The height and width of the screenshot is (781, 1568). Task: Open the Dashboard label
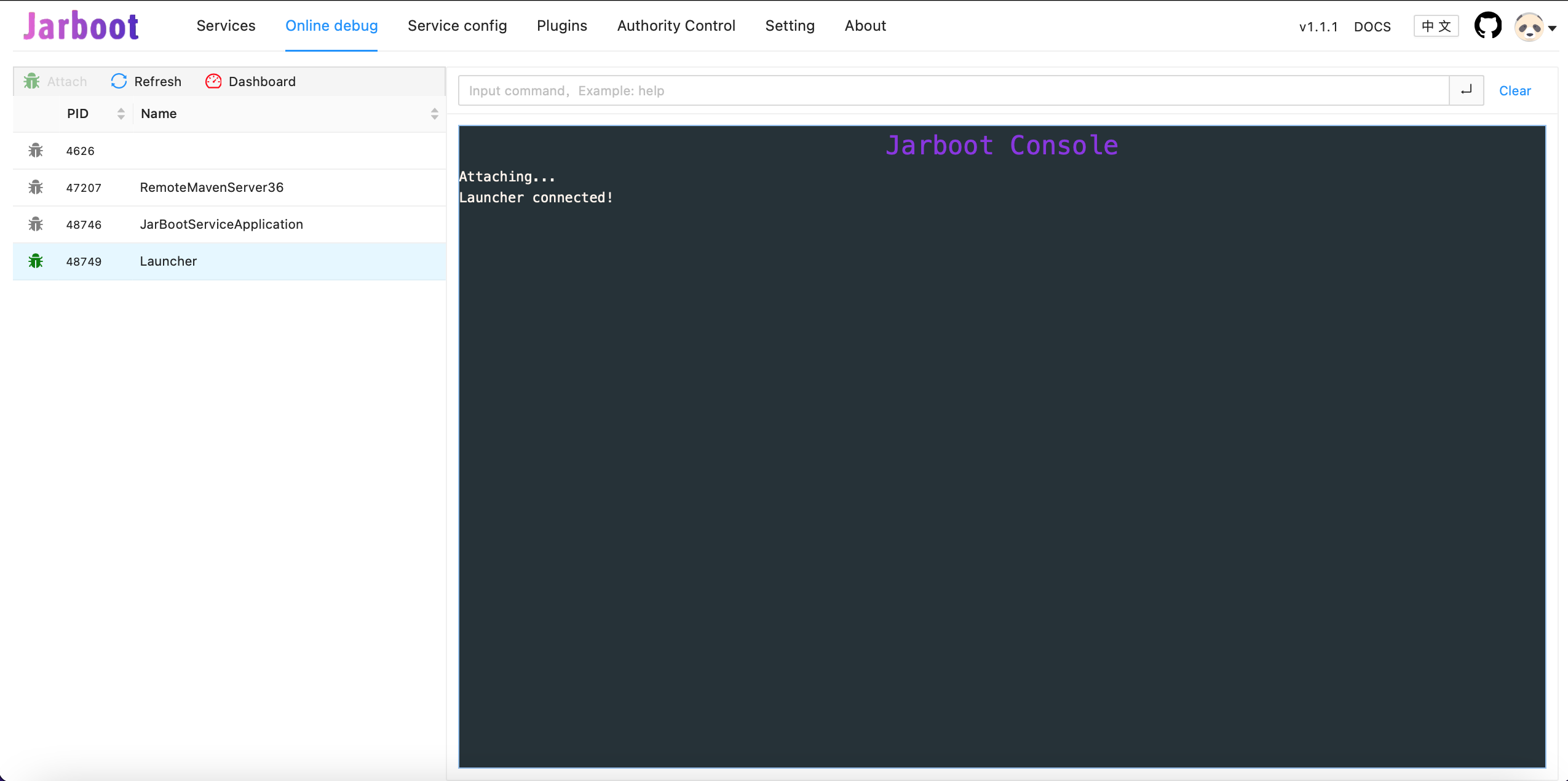[262, 81]
